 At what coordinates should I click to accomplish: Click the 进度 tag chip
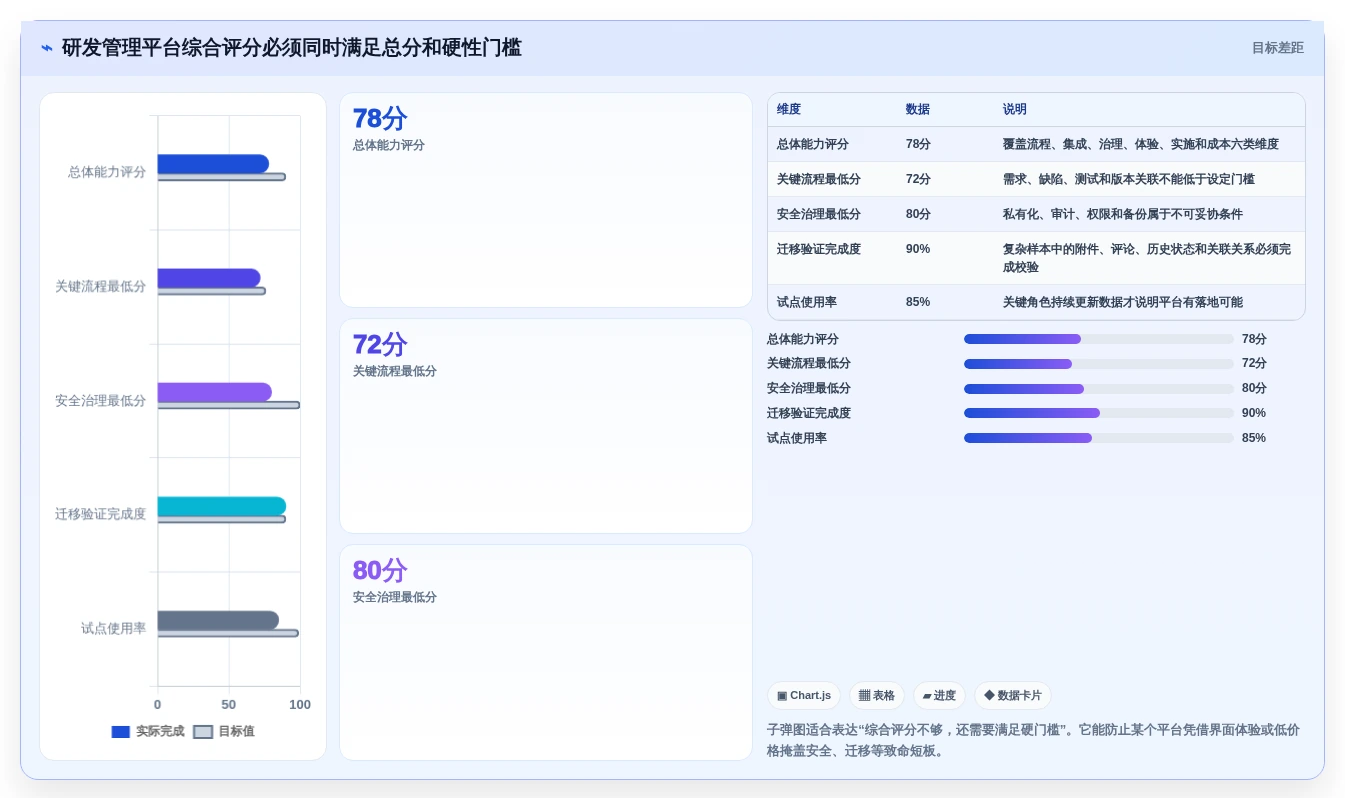[939, 695]
